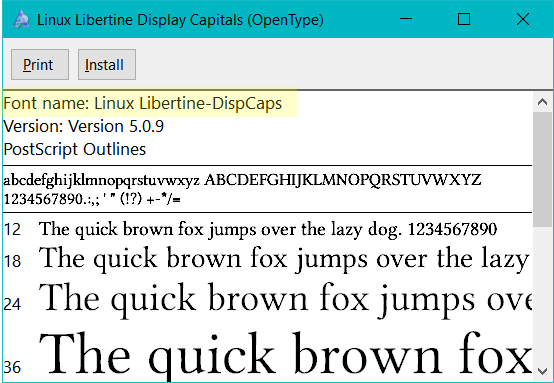554x383 pixels.
Task: Click the size 18 sample sentence
Action: 284,259
